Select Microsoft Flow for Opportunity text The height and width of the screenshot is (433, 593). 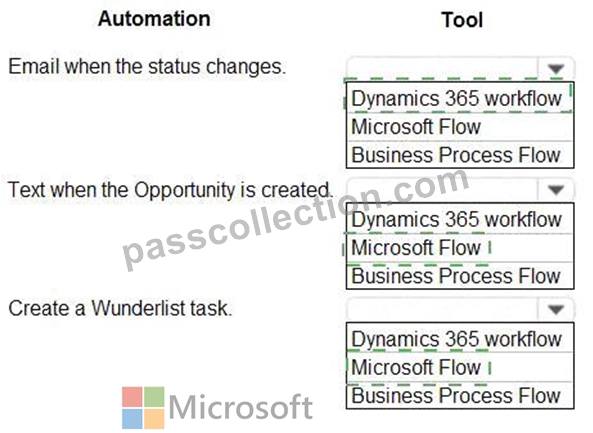[x=459, y=248]
